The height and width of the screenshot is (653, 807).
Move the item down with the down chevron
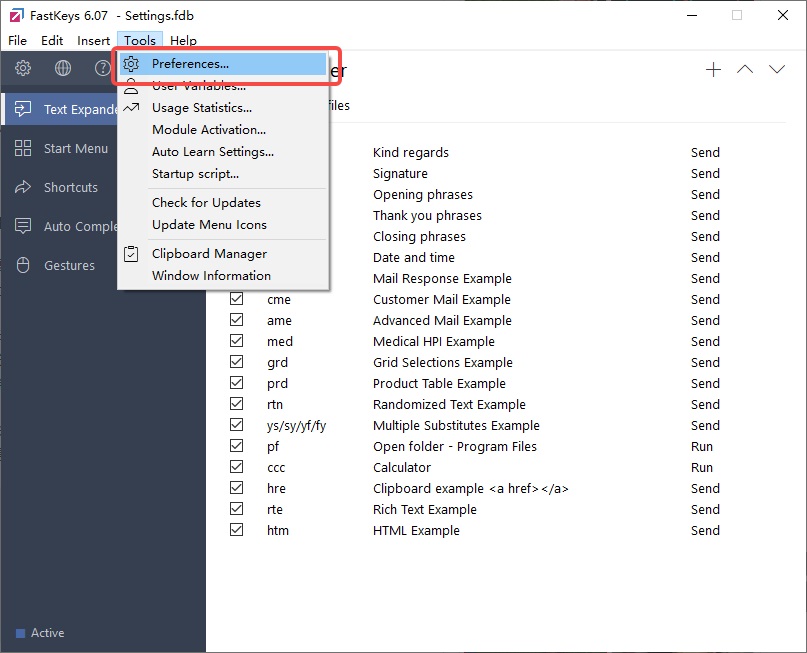[x=777, y=69]
